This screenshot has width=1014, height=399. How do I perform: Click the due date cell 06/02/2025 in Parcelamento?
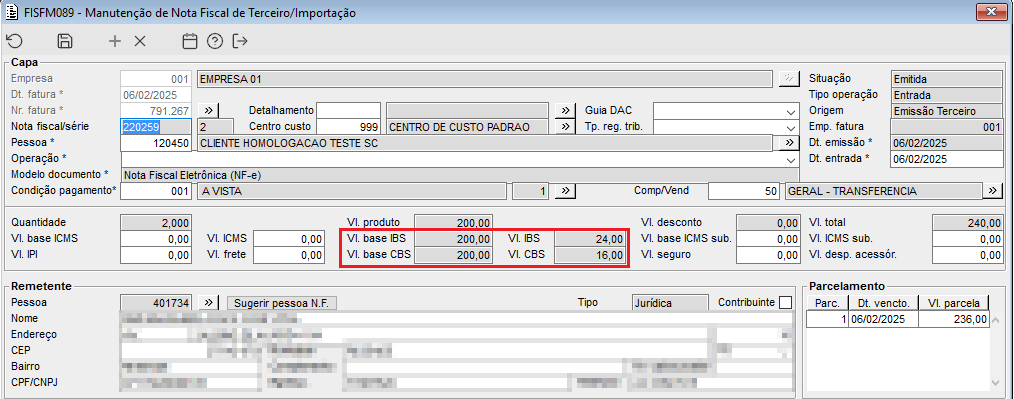click(x=883, y=319)
